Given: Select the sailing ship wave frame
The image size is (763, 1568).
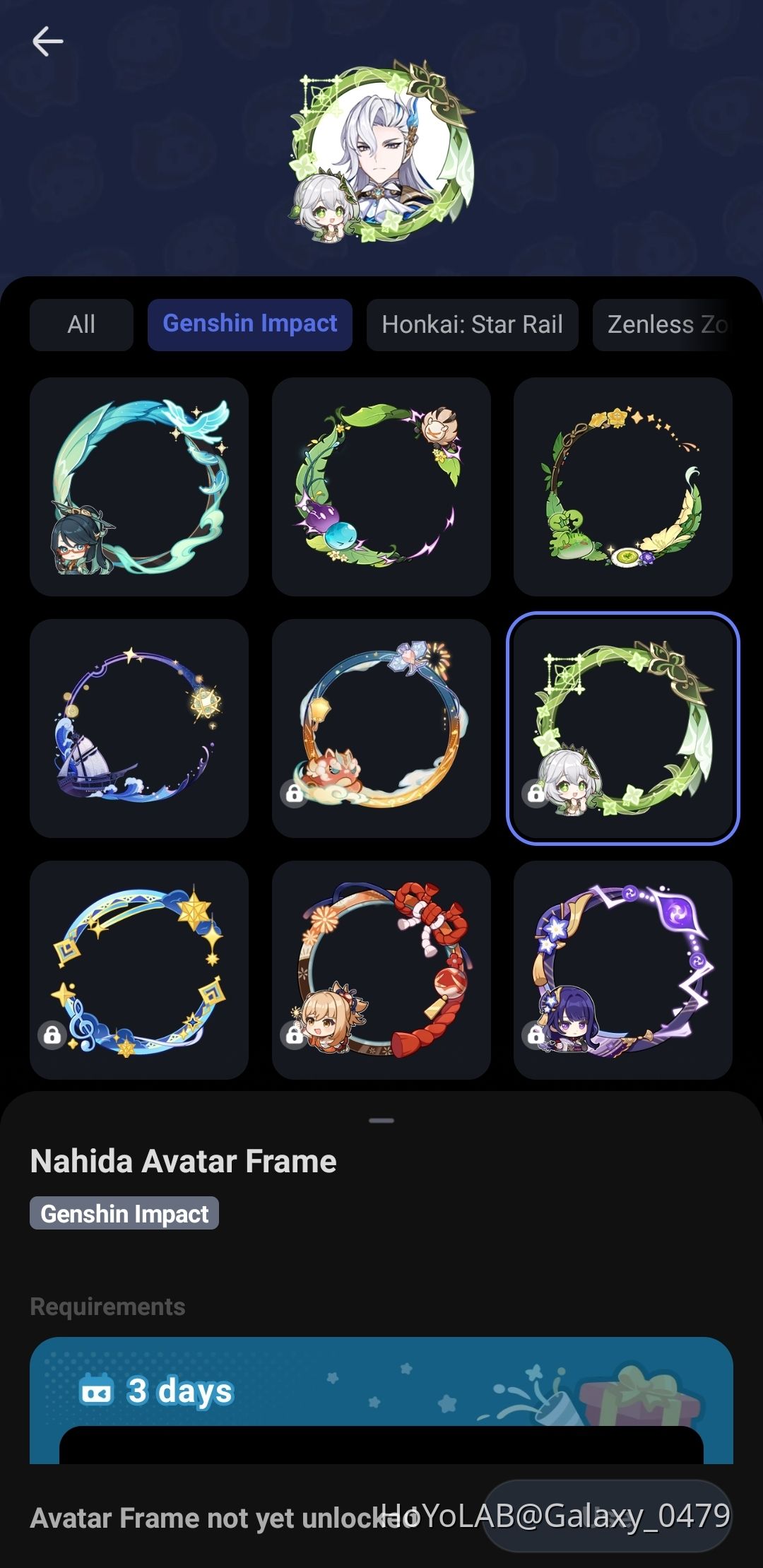Looking at the screenshot, I should click(x=139, y=729).
